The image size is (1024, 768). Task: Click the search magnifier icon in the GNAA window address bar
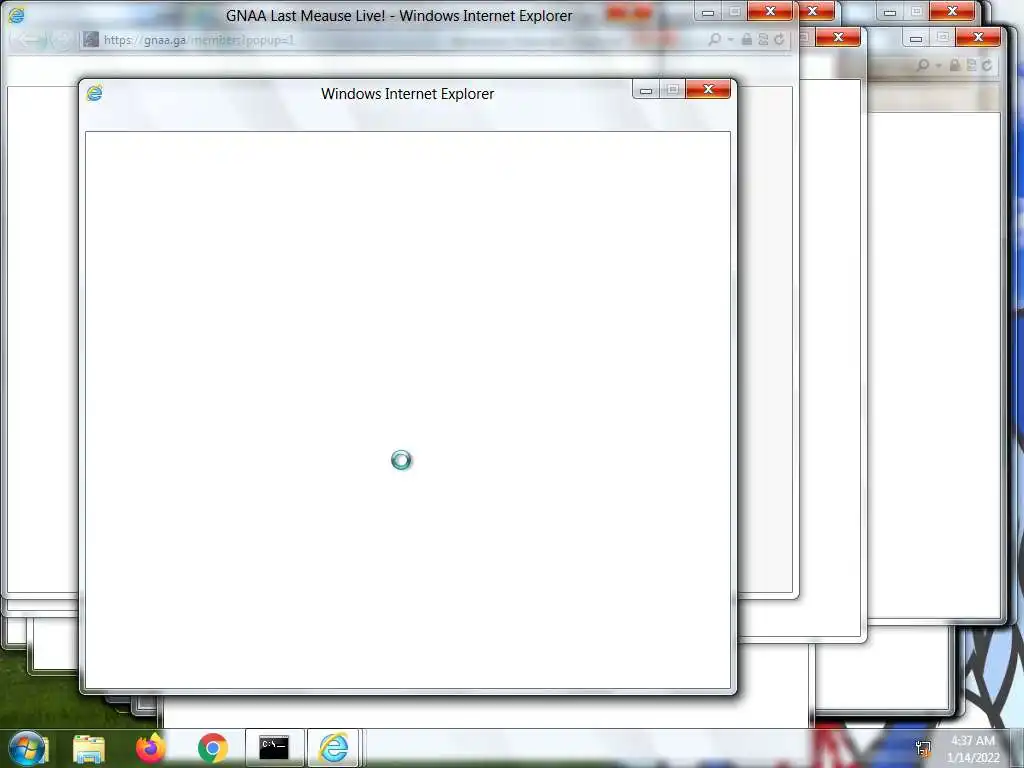tap(715, 40)
